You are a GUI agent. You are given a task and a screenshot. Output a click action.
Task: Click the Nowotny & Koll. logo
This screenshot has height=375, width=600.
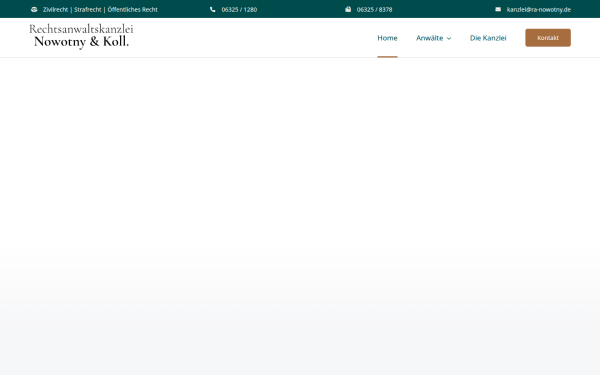(x=81, y=36)
